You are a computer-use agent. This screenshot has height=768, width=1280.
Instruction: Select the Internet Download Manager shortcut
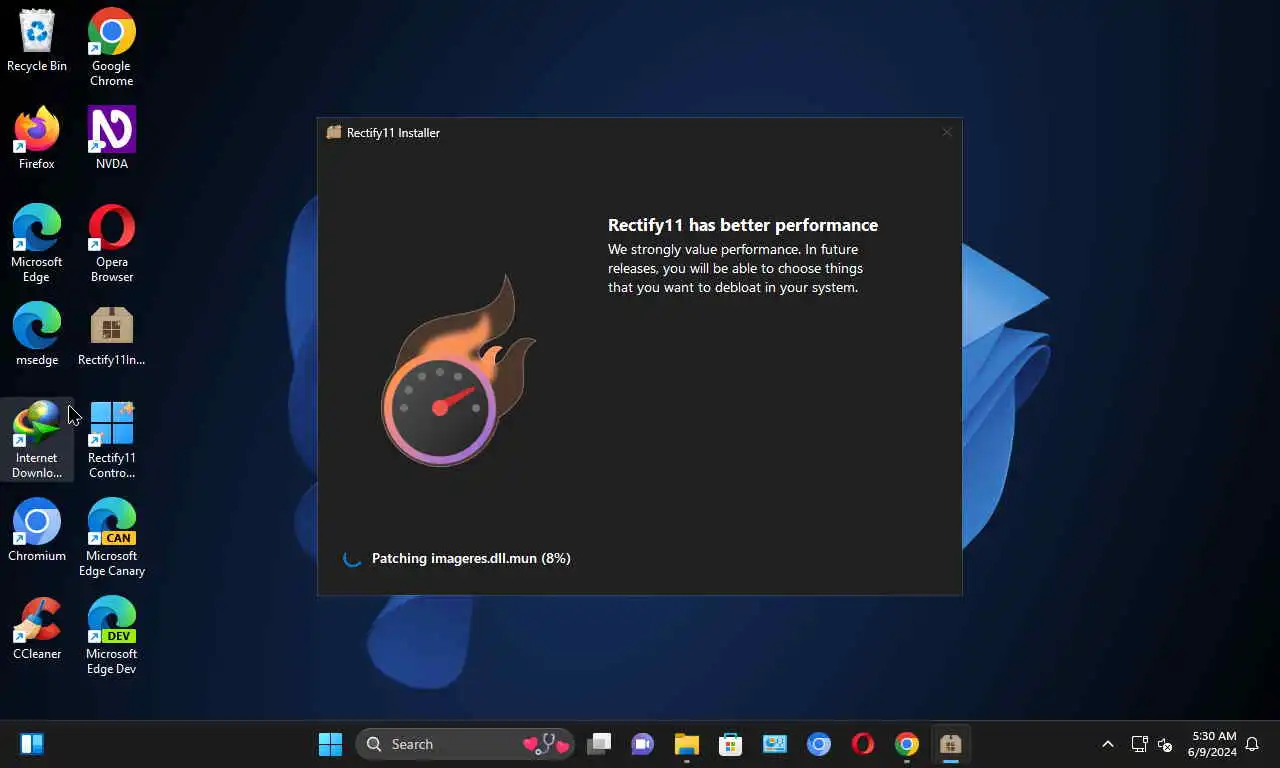pos(37,440)
